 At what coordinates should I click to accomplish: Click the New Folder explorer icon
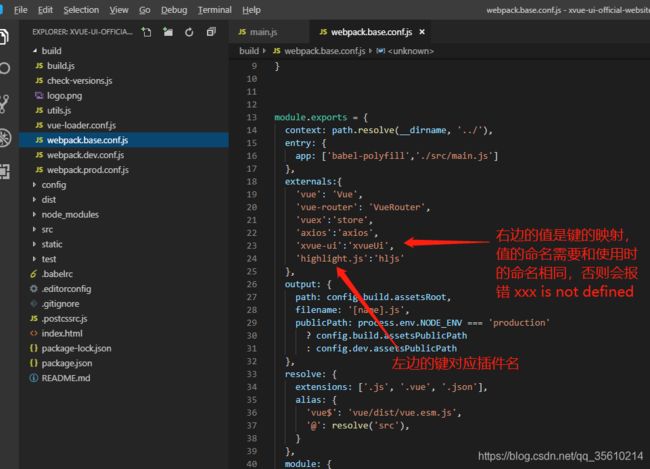[x=168, y=32]
